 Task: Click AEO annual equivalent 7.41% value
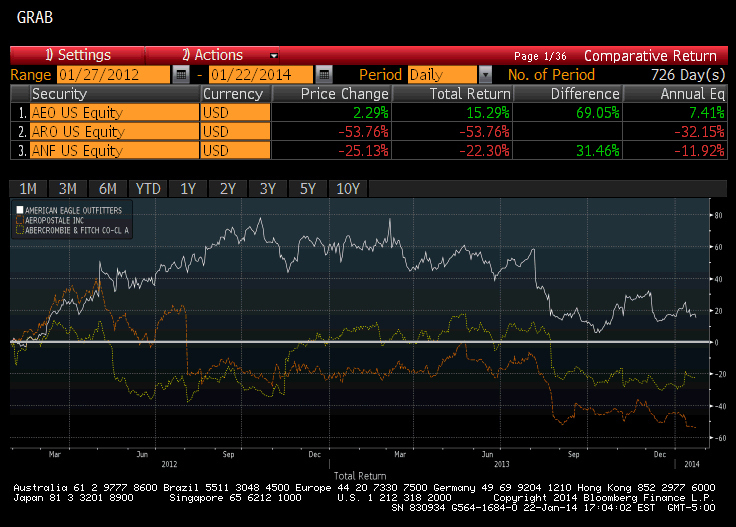pyautogui.click(x=706, y=113)
